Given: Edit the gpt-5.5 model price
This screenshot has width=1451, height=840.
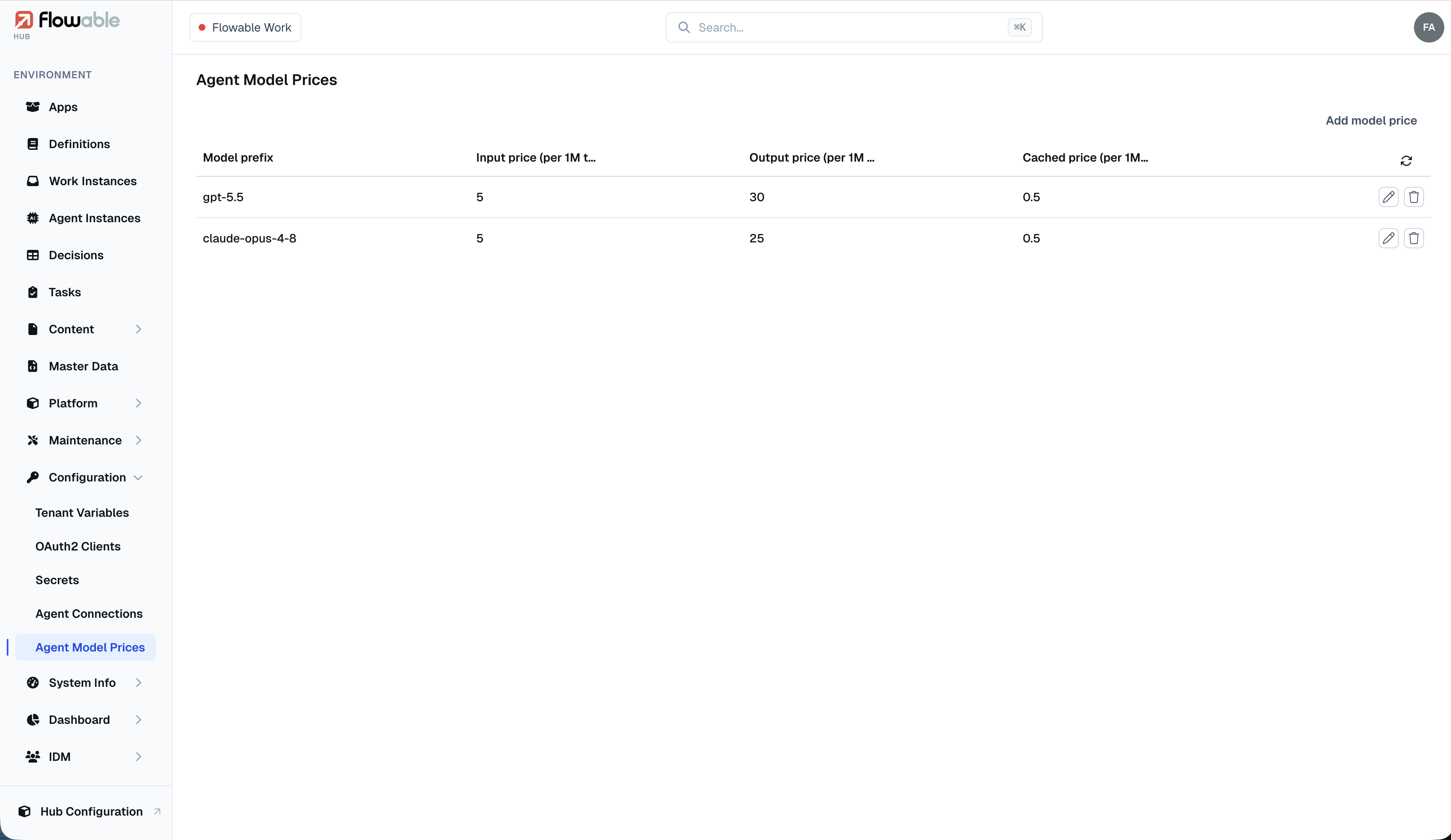Looking at the screenshot, I should click(1389, 197).
